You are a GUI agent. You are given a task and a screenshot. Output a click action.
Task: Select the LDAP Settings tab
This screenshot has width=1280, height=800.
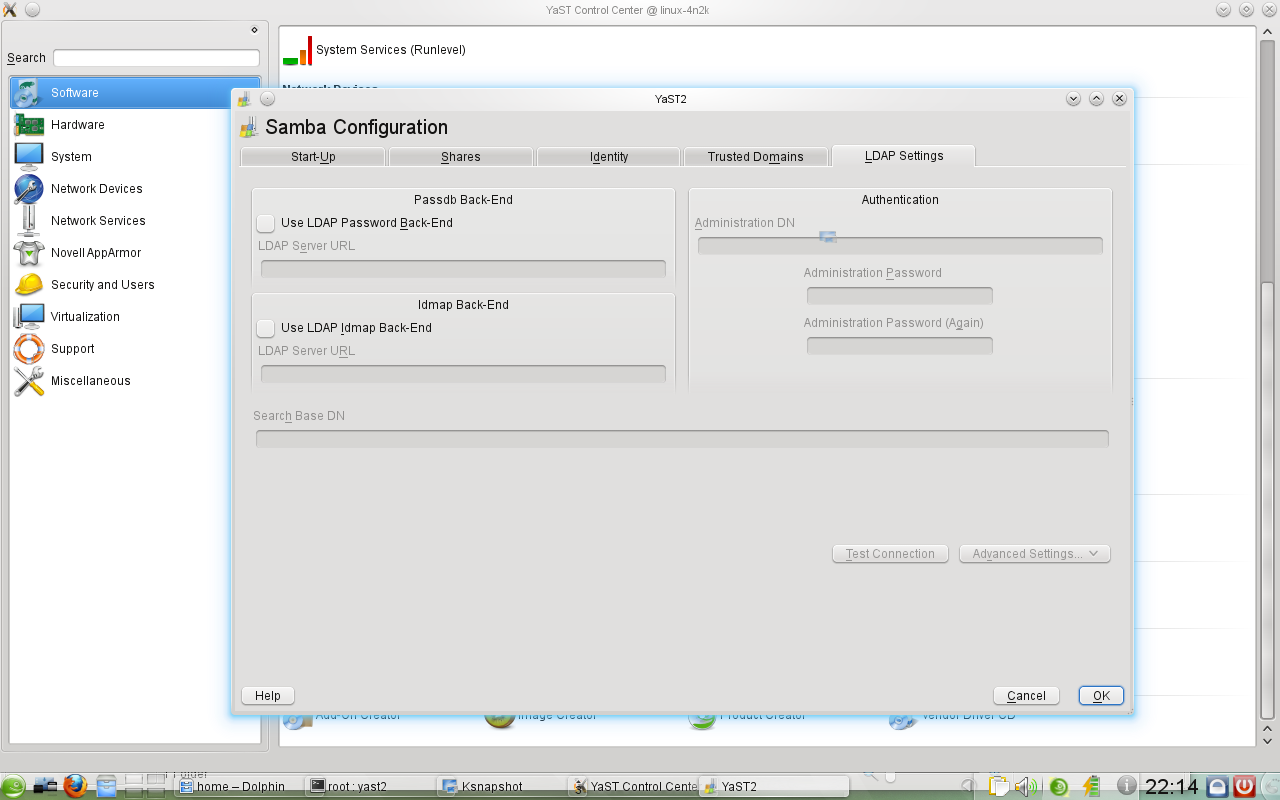[x=904, y=156]
